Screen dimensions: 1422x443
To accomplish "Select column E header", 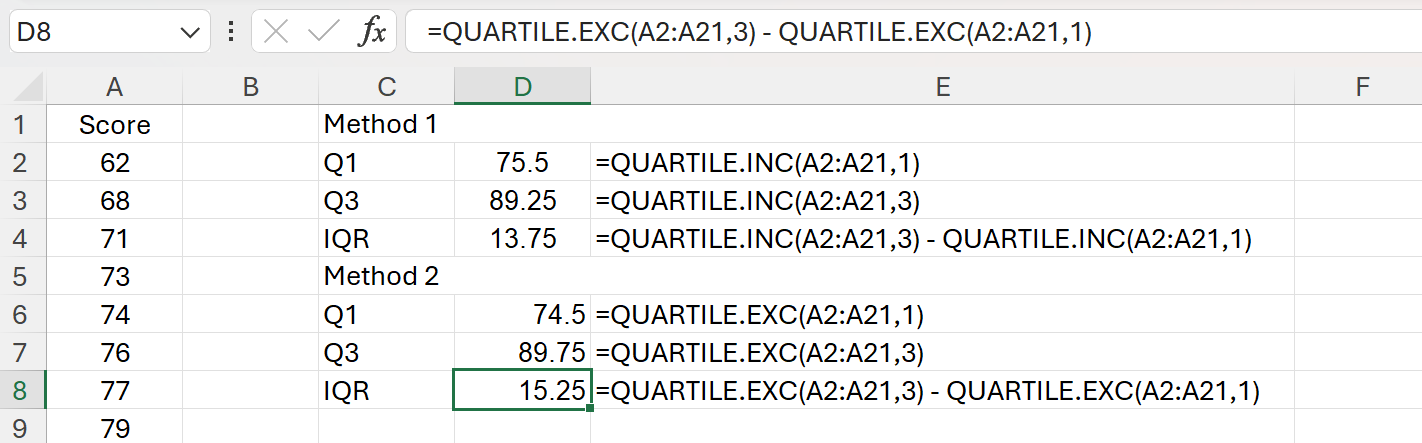I will [942, 88].
